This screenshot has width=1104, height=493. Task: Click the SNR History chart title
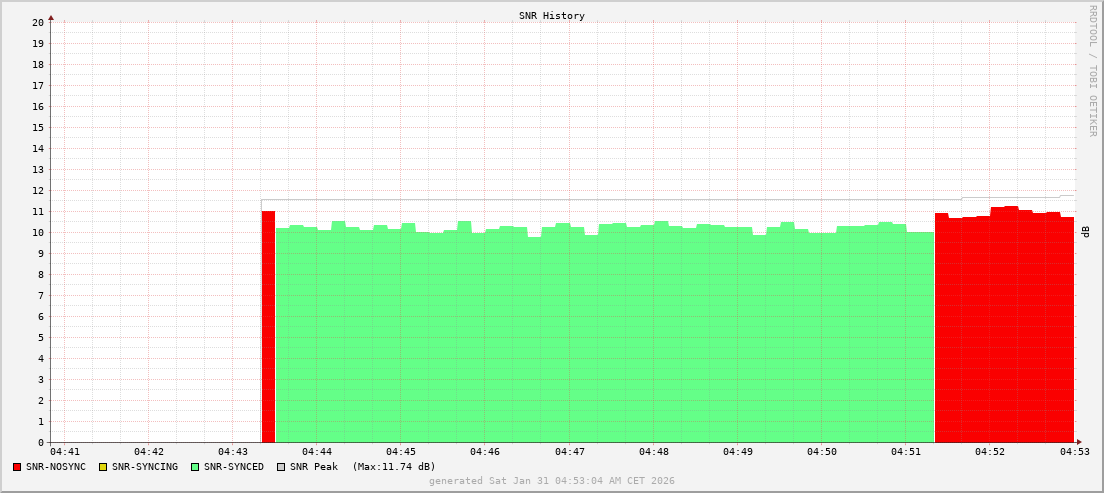coord(552,16)
